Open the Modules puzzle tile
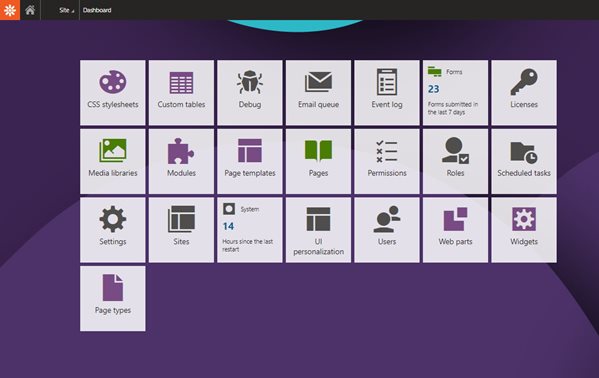 (x=181, y=161)
